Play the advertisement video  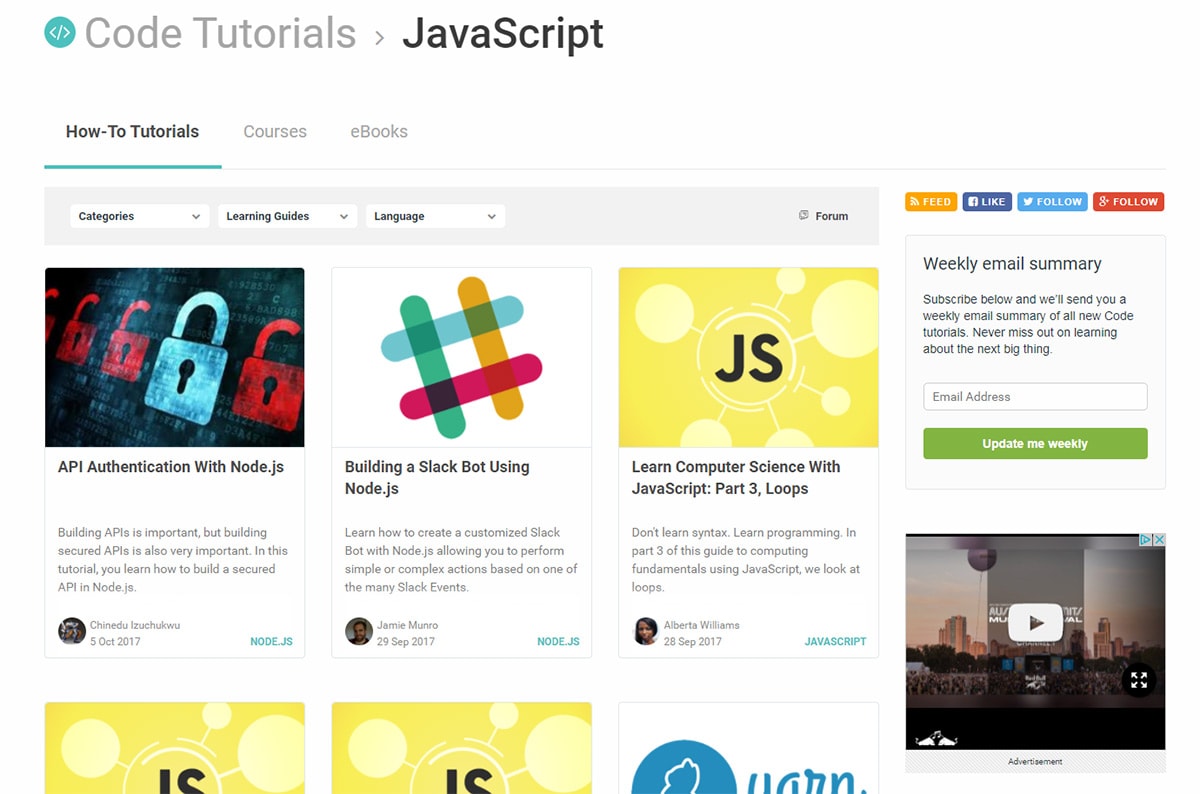[x=1035, y=622]
